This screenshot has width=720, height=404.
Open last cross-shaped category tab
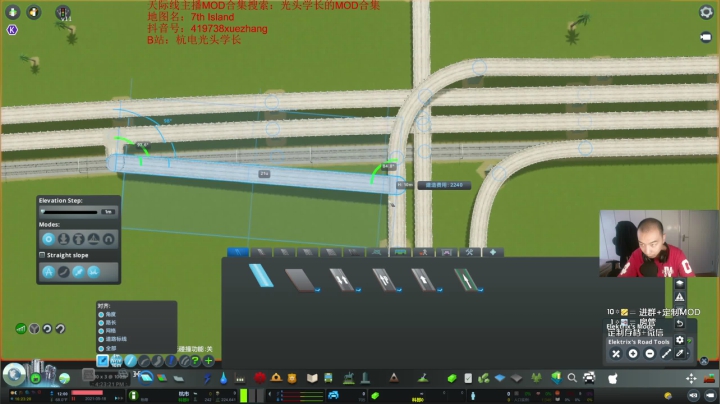click(x=493, y=252)
